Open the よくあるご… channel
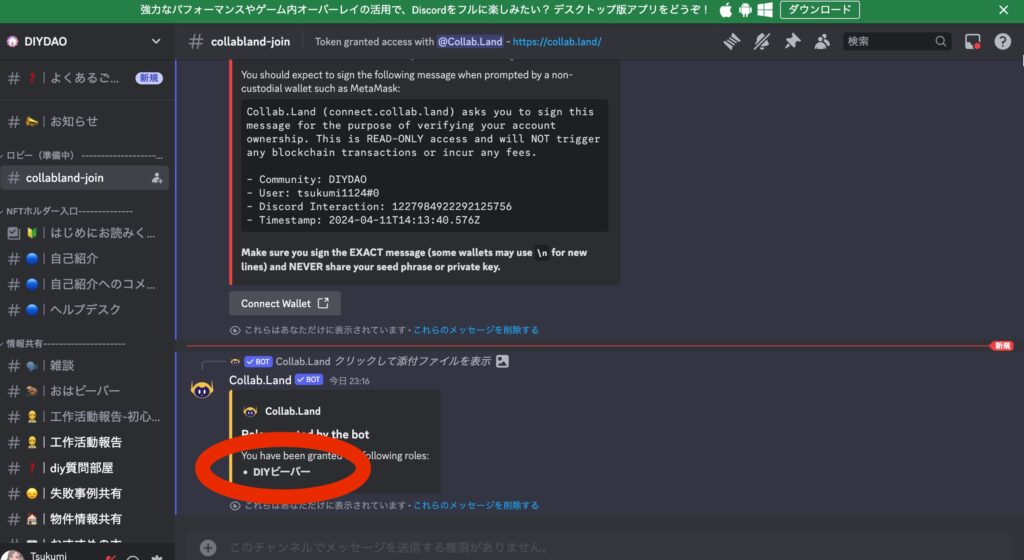 click(85, 78)
